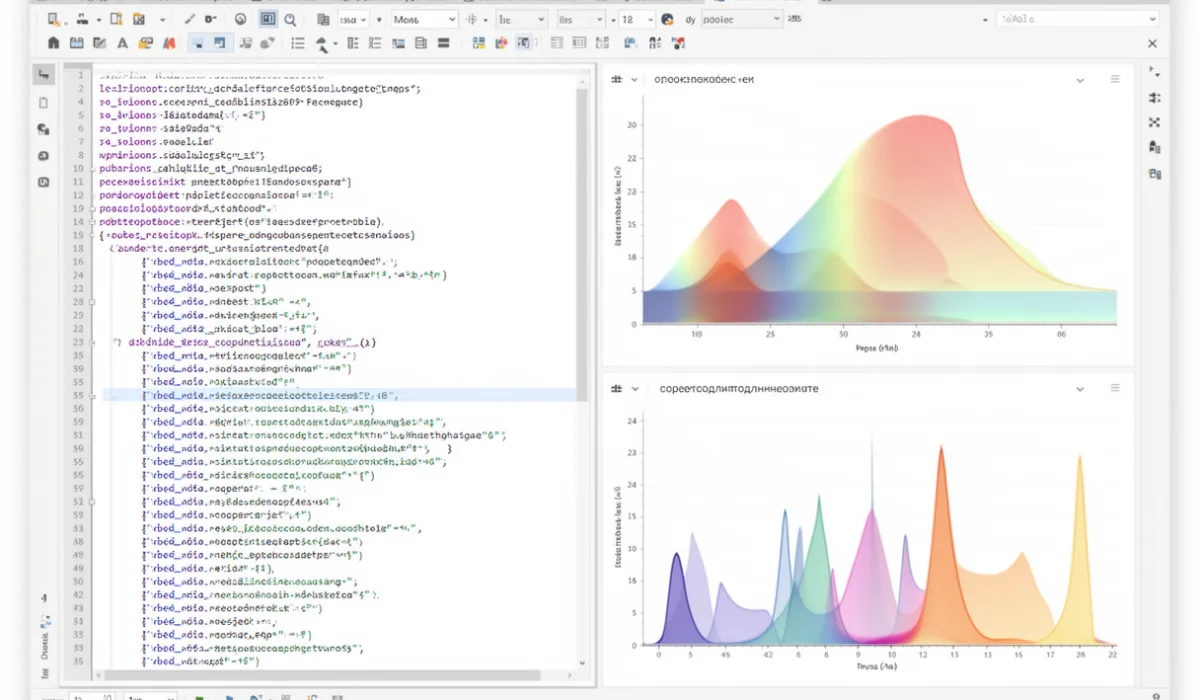Viewport: 1200px width, 700px height.
Task: Click the X button below the search field
Action: point(1152,43)
